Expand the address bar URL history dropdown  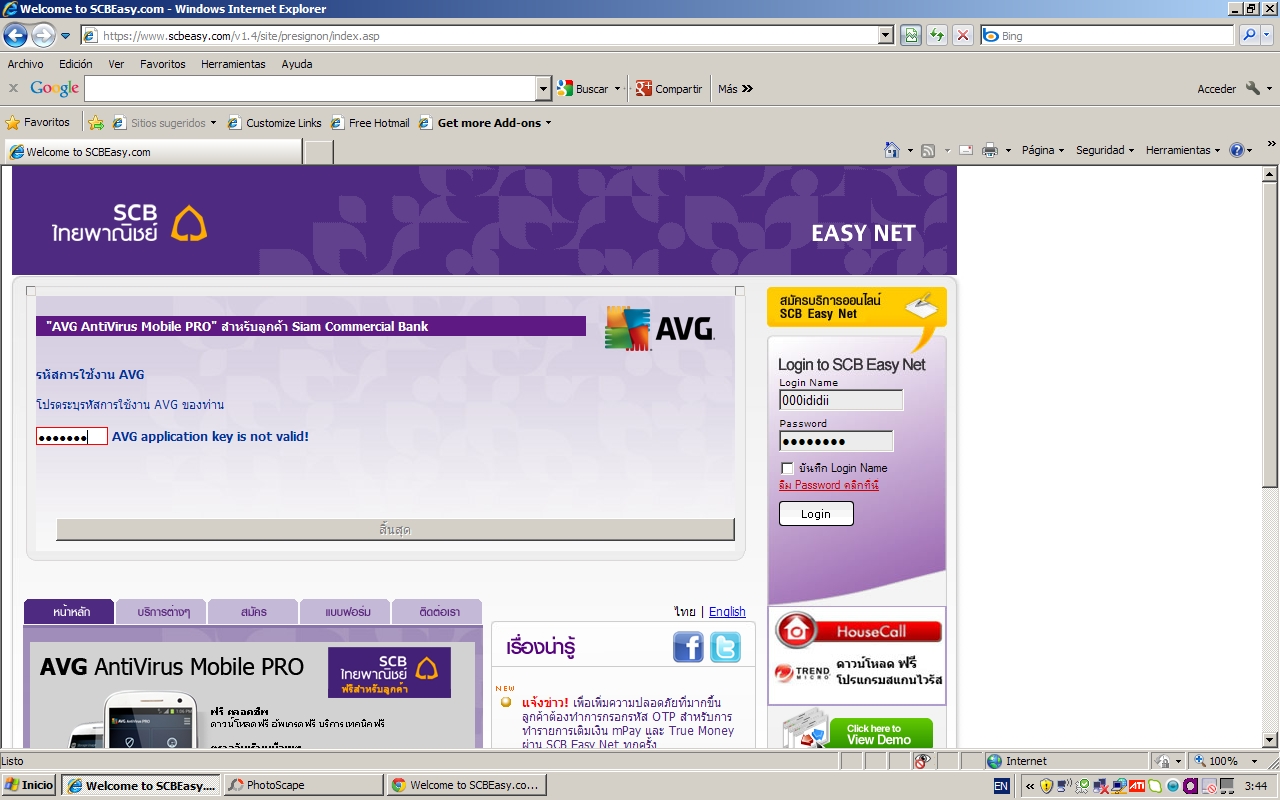[x=886, y=35]
